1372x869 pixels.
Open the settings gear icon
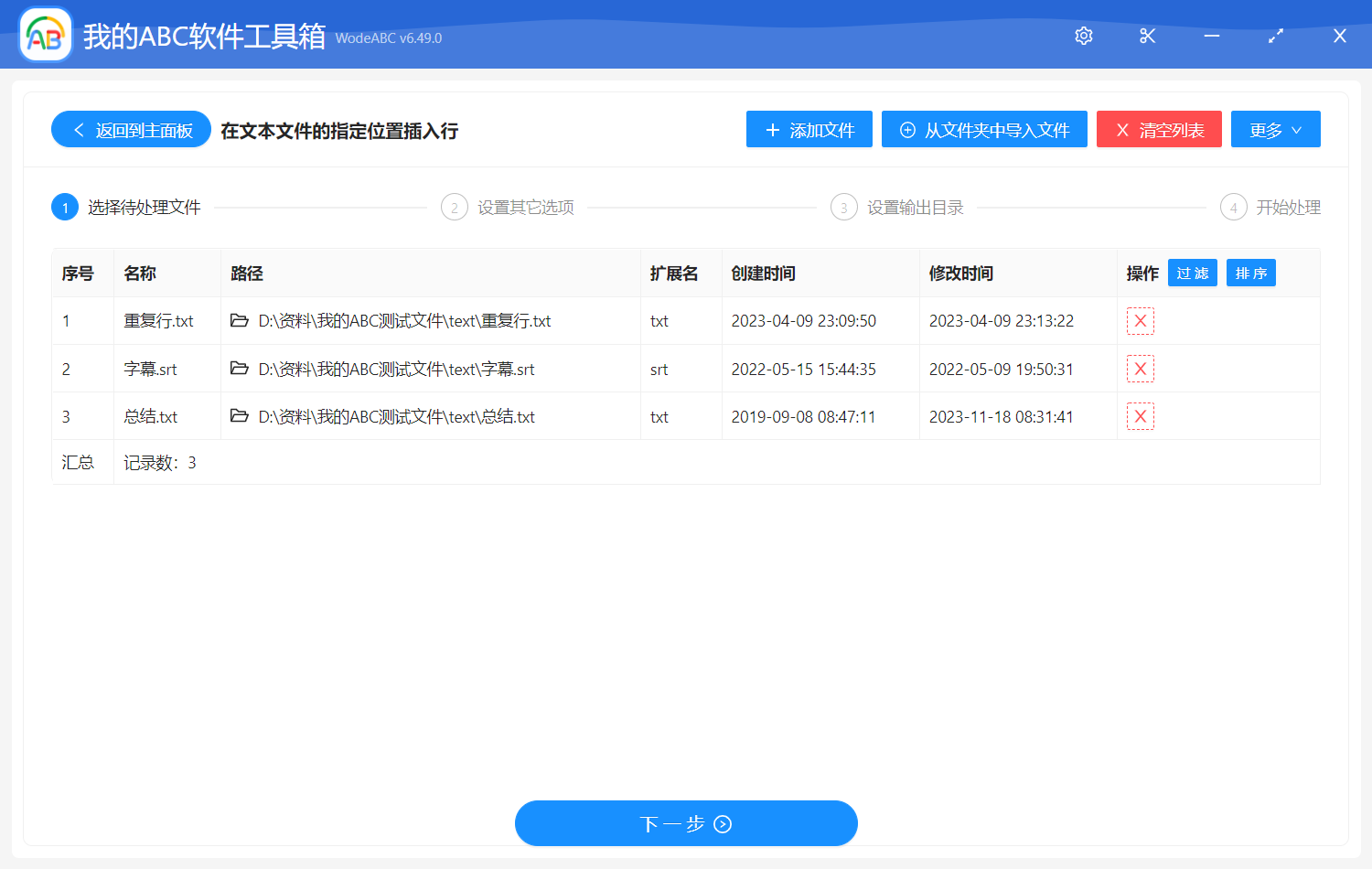coord(1083,36)
